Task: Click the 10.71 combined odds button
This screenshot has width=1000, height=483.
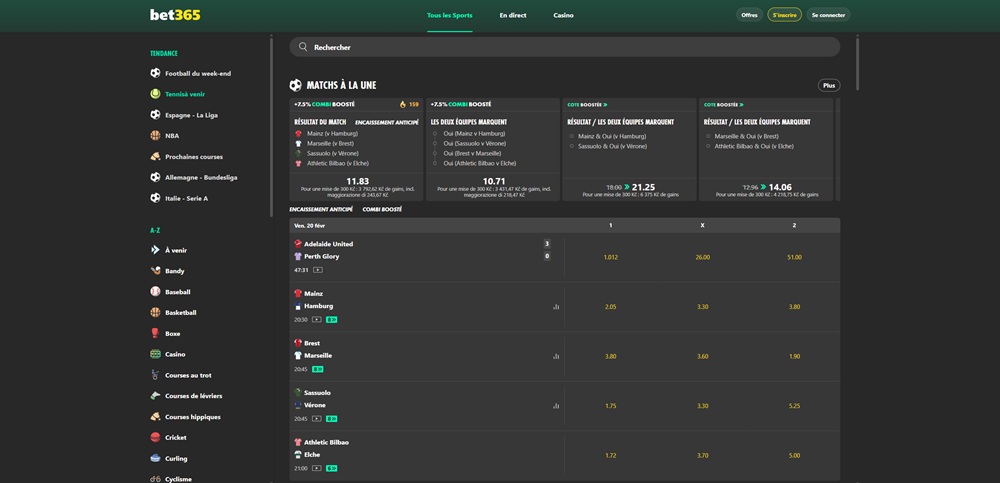Action: click(493, 189)
